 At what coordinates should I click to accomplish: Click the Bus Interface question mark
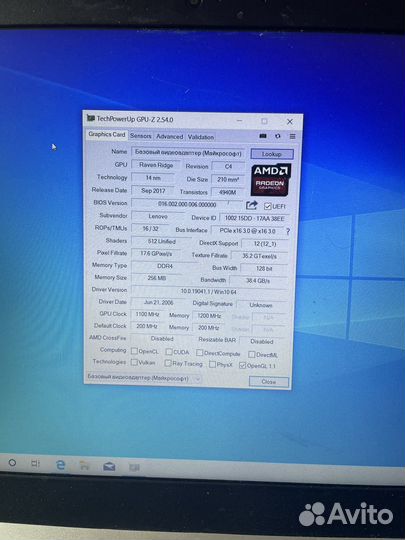coord(288,231)
